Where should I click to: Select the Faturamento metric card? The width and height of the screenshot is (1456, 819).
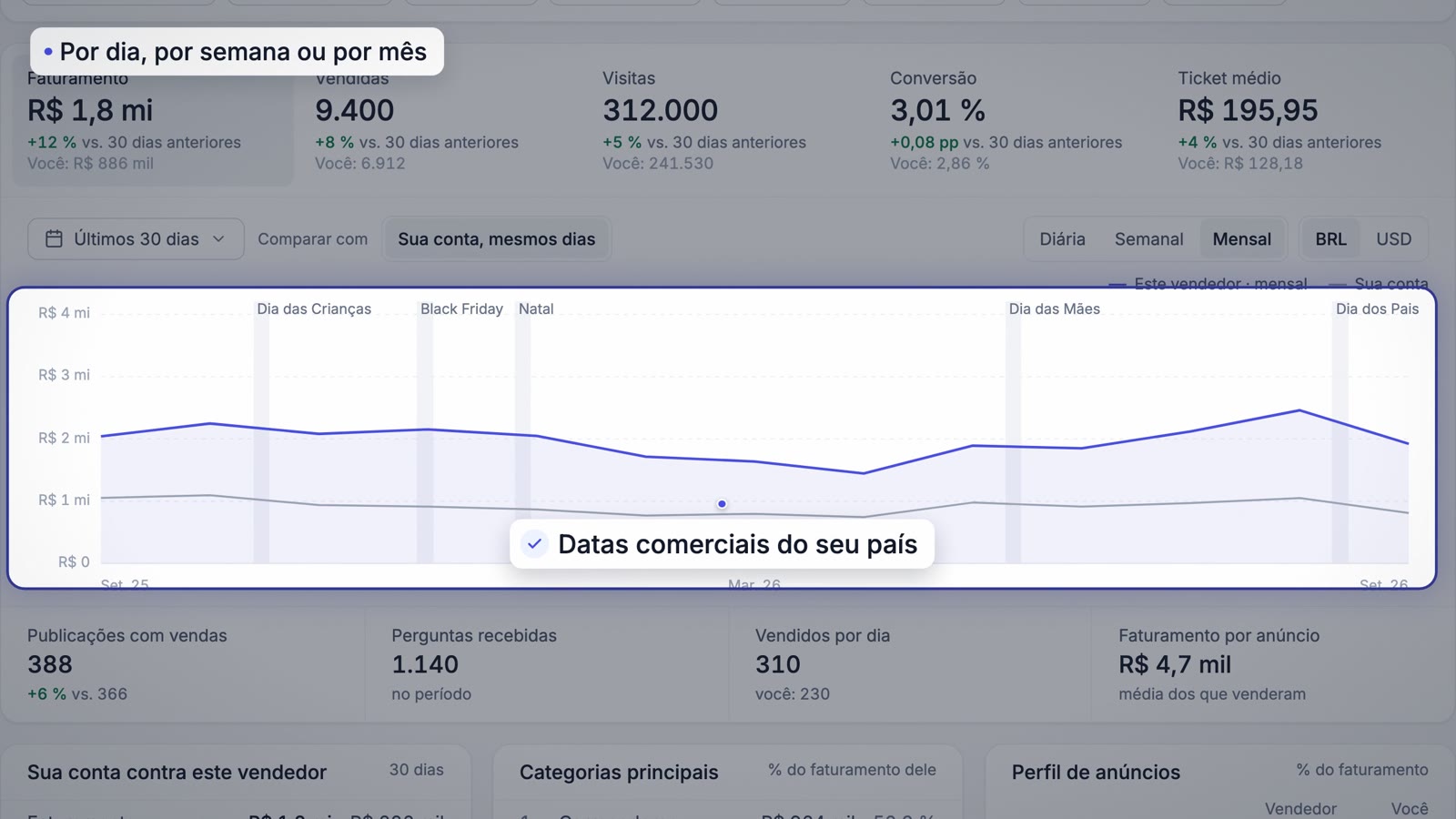(x=153, y=120)
